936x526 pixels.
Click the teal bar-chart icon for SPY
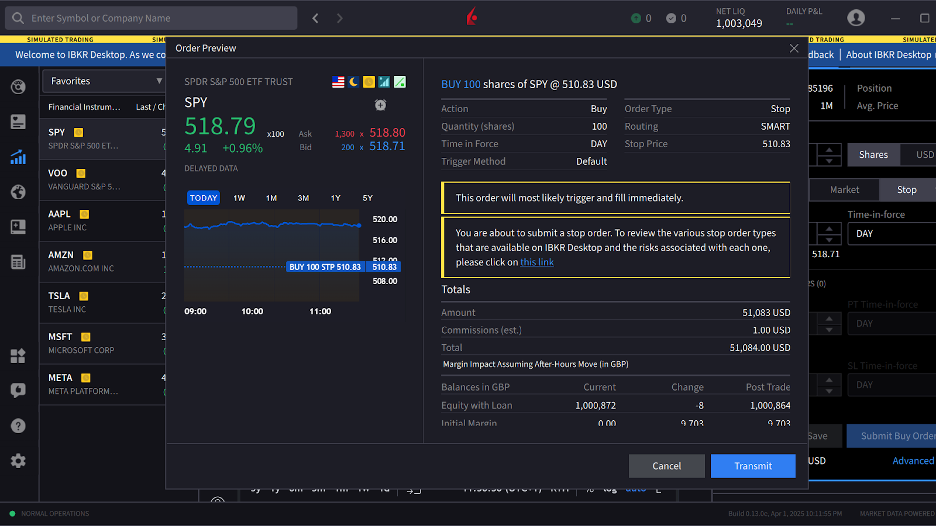(x=384, y=82)
